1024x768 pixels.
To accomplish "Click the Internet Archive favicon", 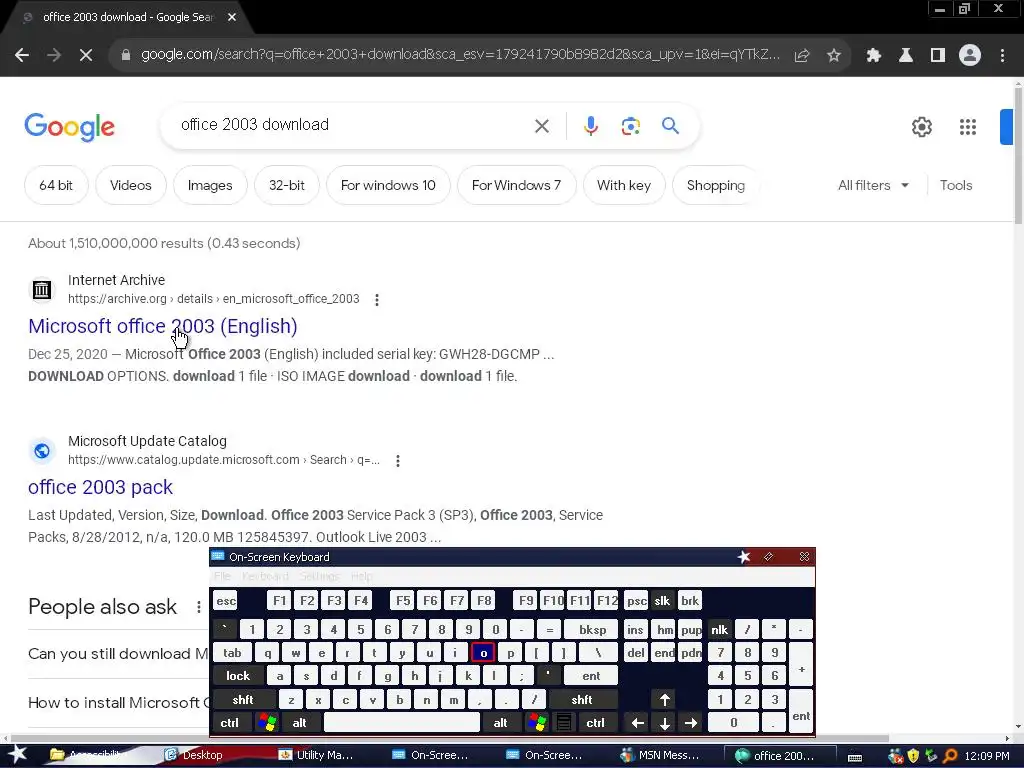I will tap(42, 289).
